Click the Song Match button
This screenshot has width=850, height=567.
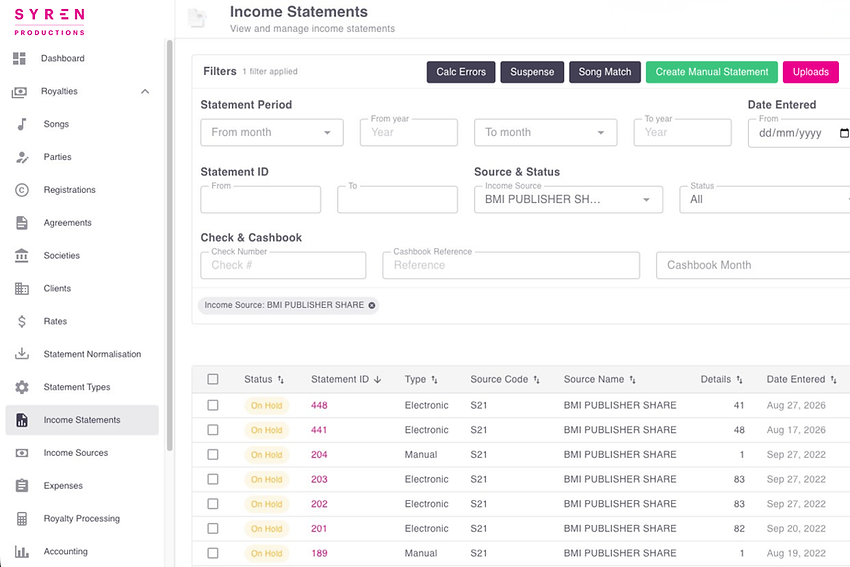[x=605, y=72]
